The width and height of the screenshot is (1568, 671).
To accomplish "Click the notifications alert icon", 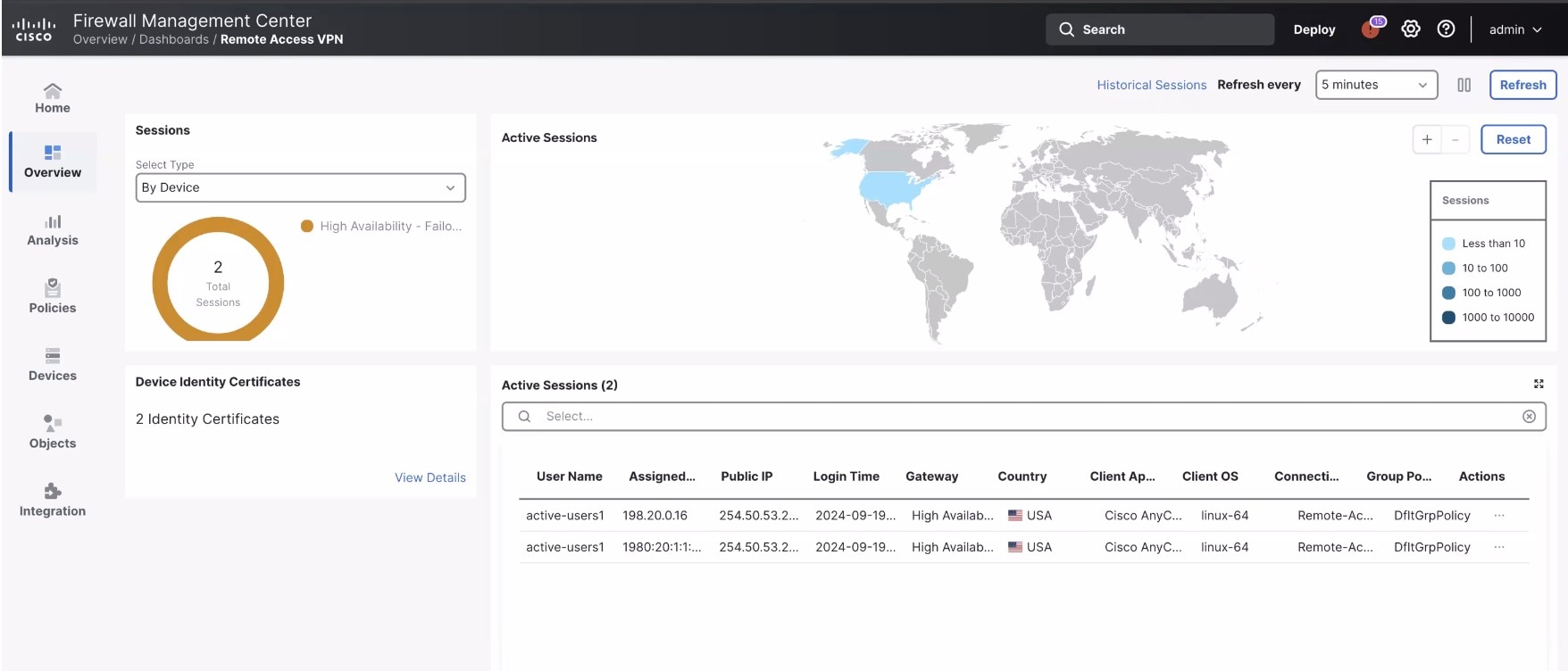I will tap(1371, 29).
